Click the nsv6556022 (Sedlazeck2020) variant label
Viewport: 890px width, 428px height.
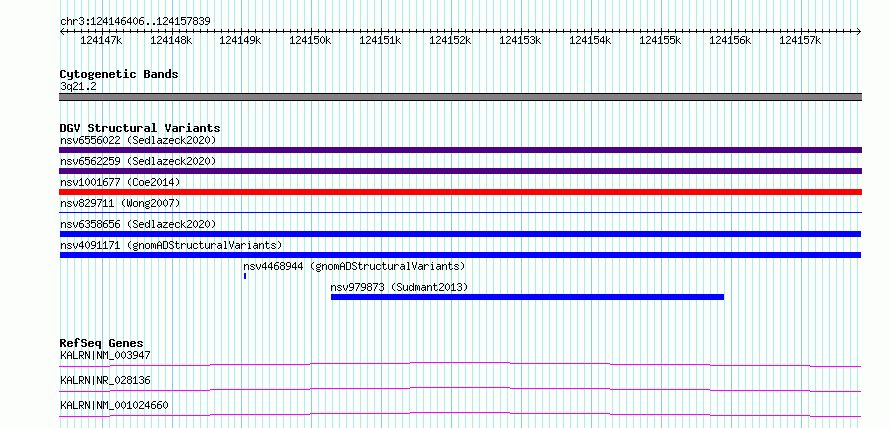[138, 140]
